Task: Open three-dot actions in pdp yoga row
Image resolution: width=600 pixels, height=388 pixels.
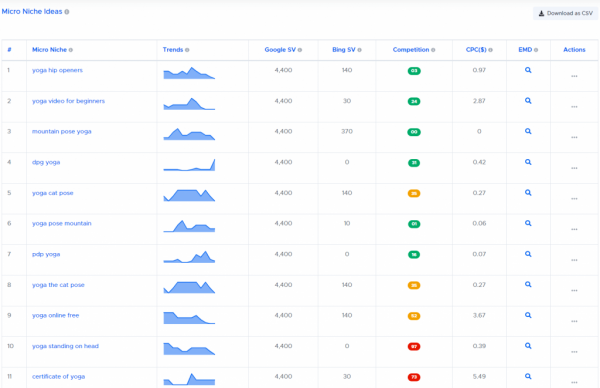Action: pos(574,260)
